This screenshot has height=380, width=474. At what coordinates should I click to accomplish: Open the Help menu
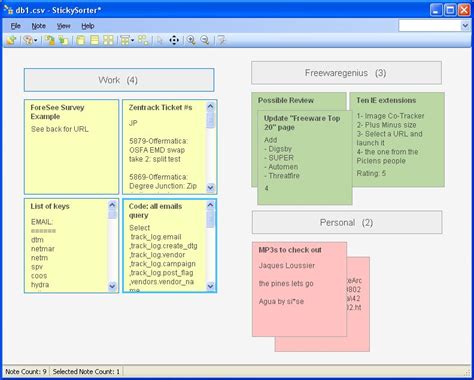[x=88, y=26]
